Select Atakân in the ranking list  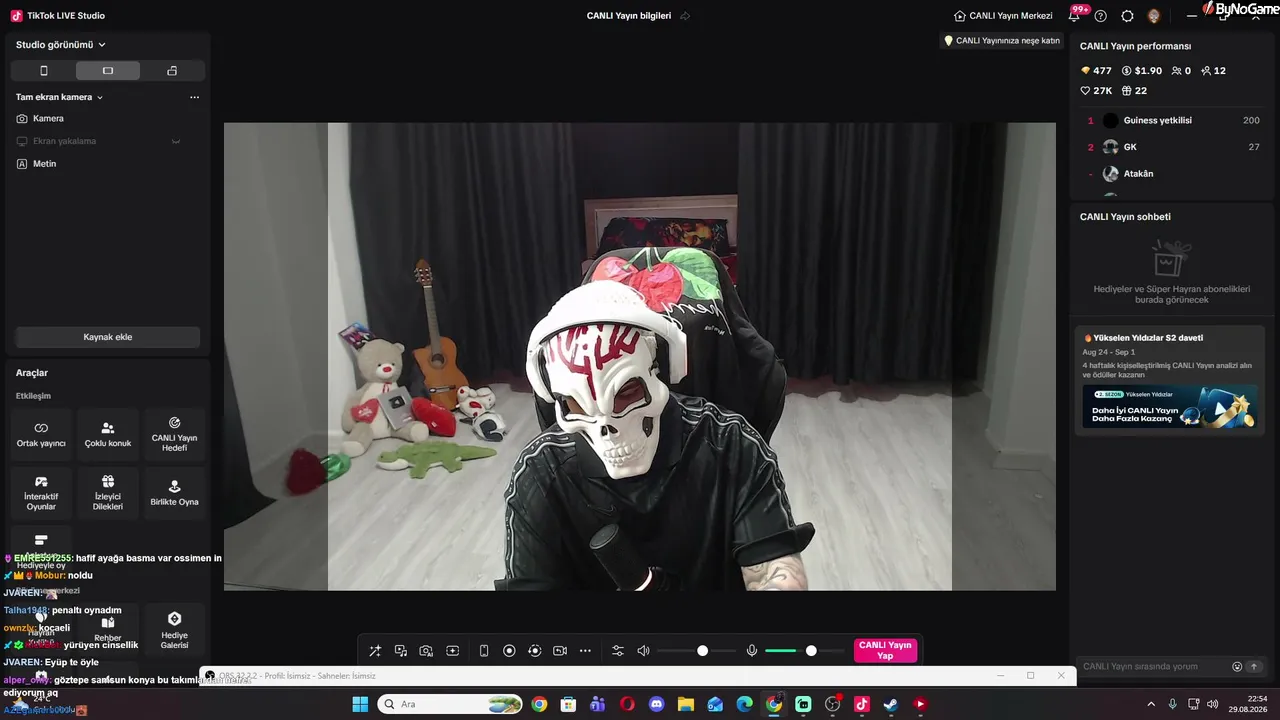click(x=1170, y=174)
